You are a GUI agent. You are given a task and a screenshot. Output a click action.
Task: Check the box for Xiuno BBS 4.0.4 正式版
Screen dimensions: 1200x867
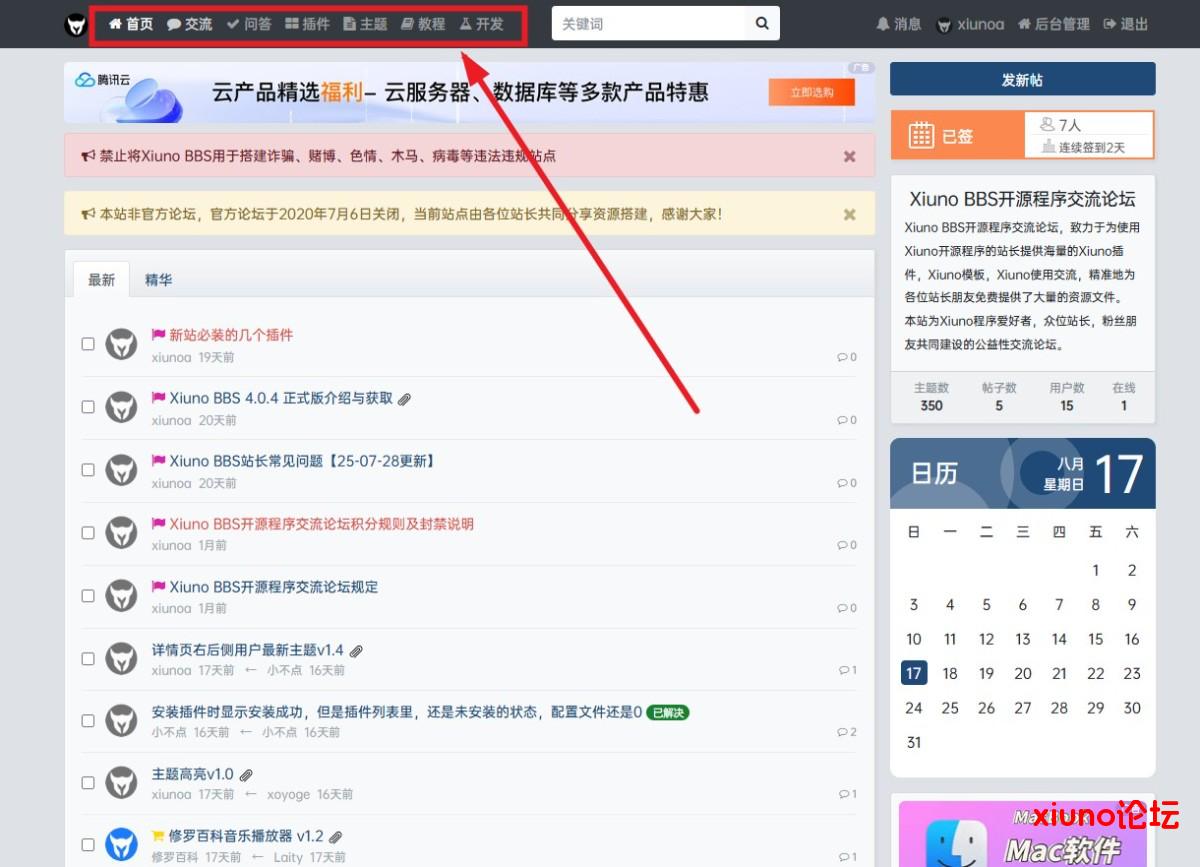tap(88, 407)
